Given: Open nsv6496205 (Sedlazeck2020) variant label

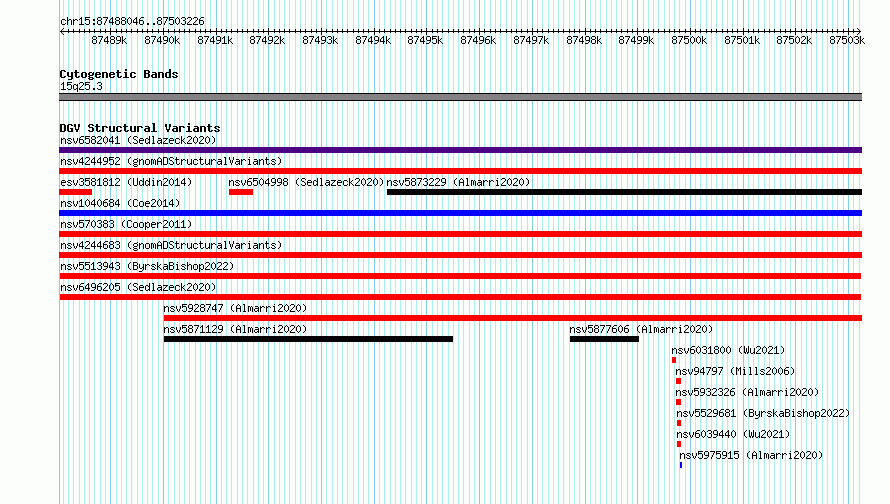Looking at the screenshot, I should (138, 287).
